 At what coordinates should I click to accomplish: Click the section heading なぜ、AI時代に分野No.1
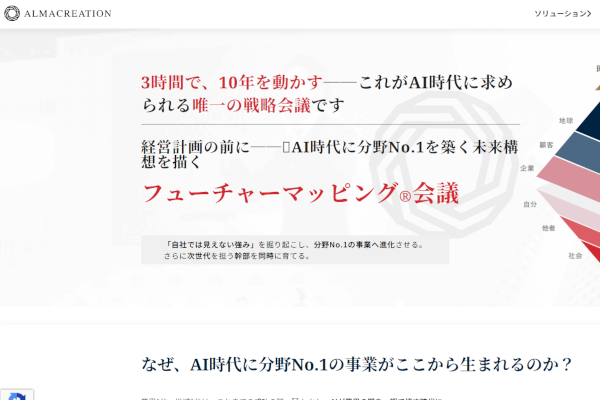click(x=235, y=364)
